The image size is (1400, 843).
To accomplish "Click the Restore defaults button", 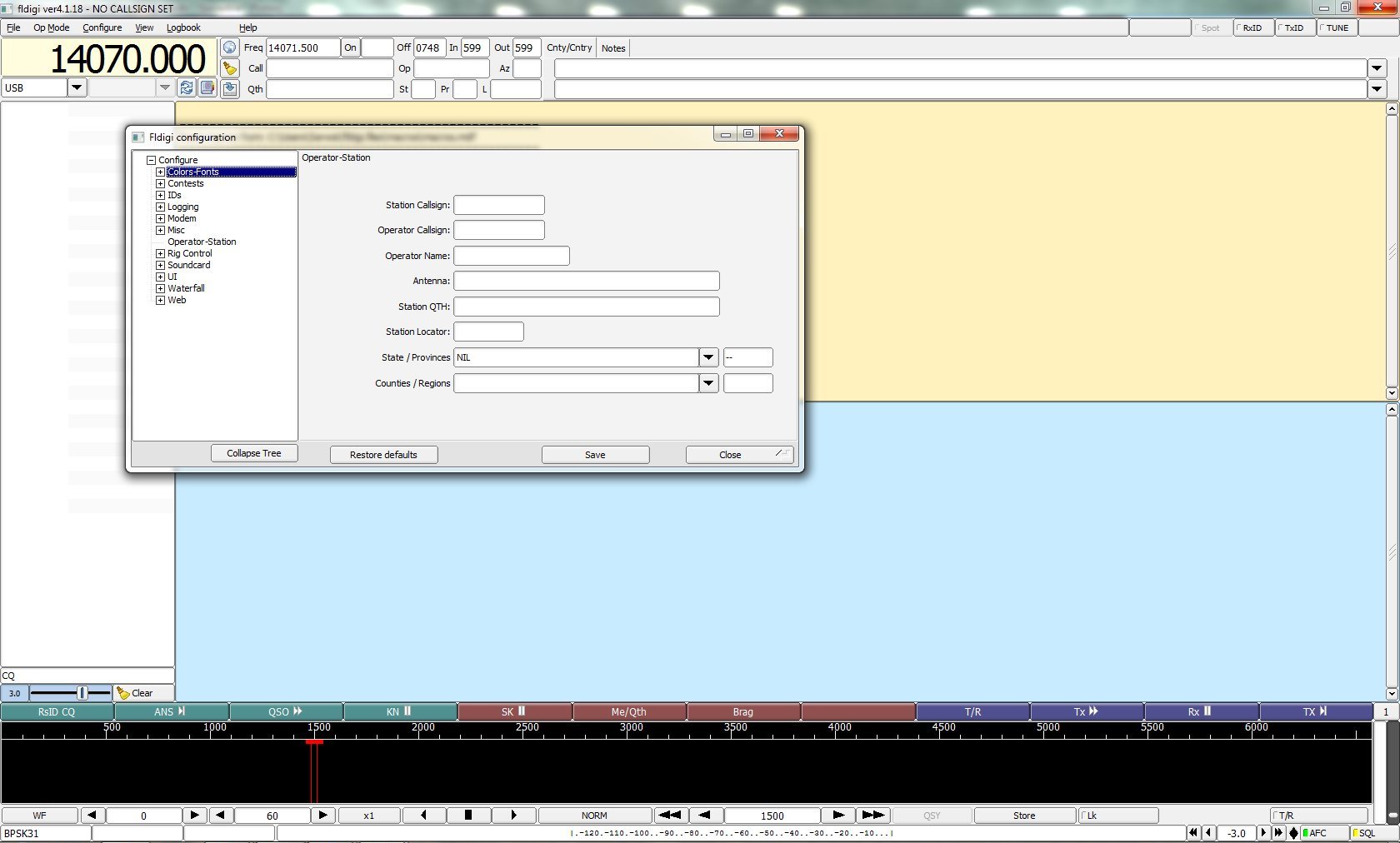I will [x=383, y=455].
